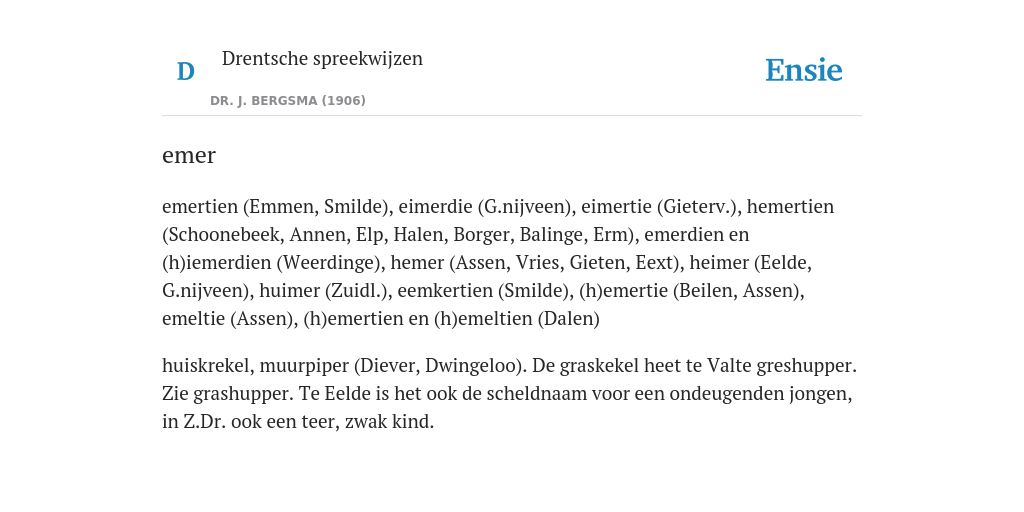This screenshot has height=512, width=1024.
Task: Click the word emeltie in the paragraph
Action: coord(193,319)
